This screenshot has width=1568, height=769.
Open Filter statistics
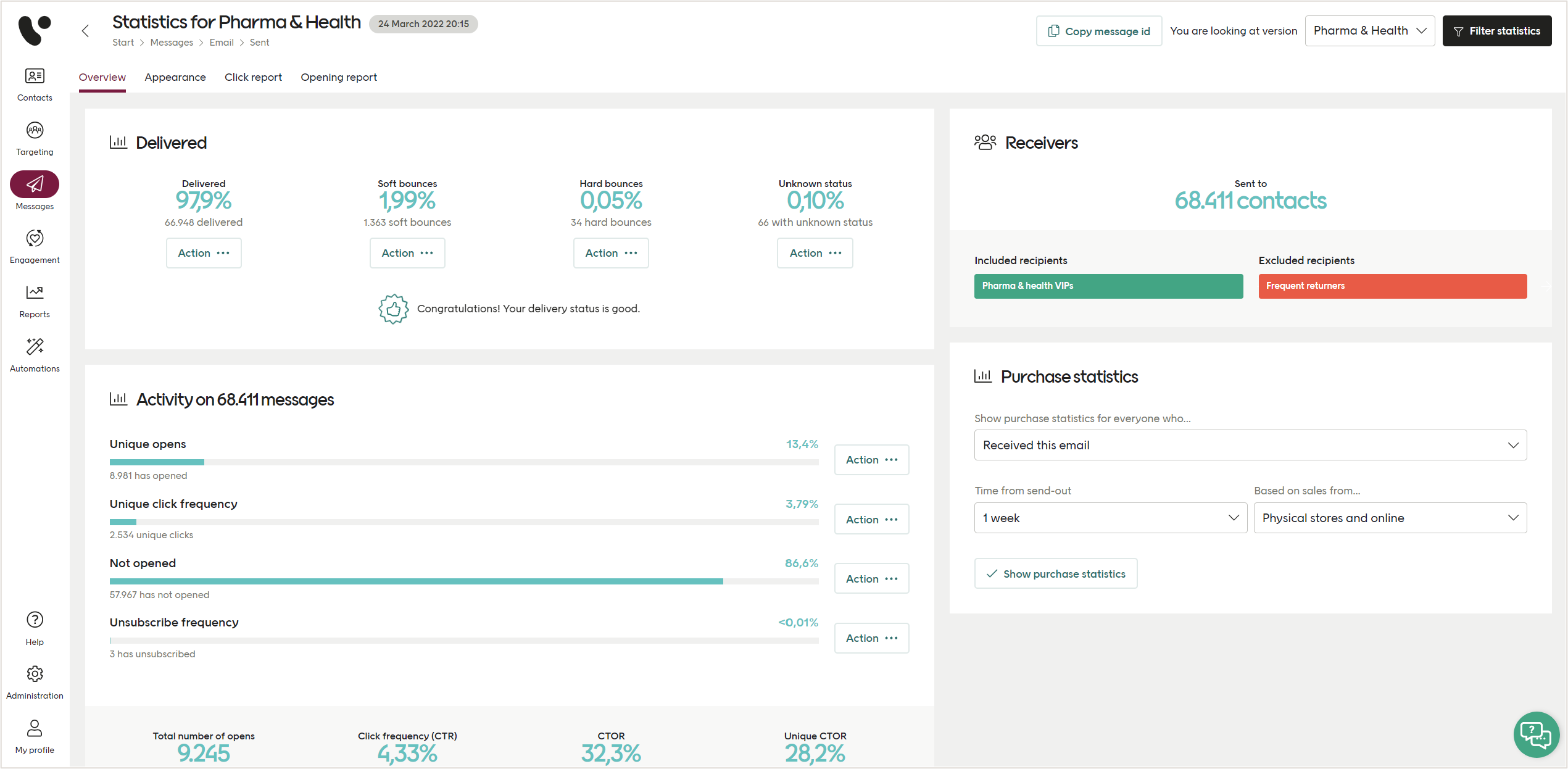pyautogui.click(x=1498, y=30)
